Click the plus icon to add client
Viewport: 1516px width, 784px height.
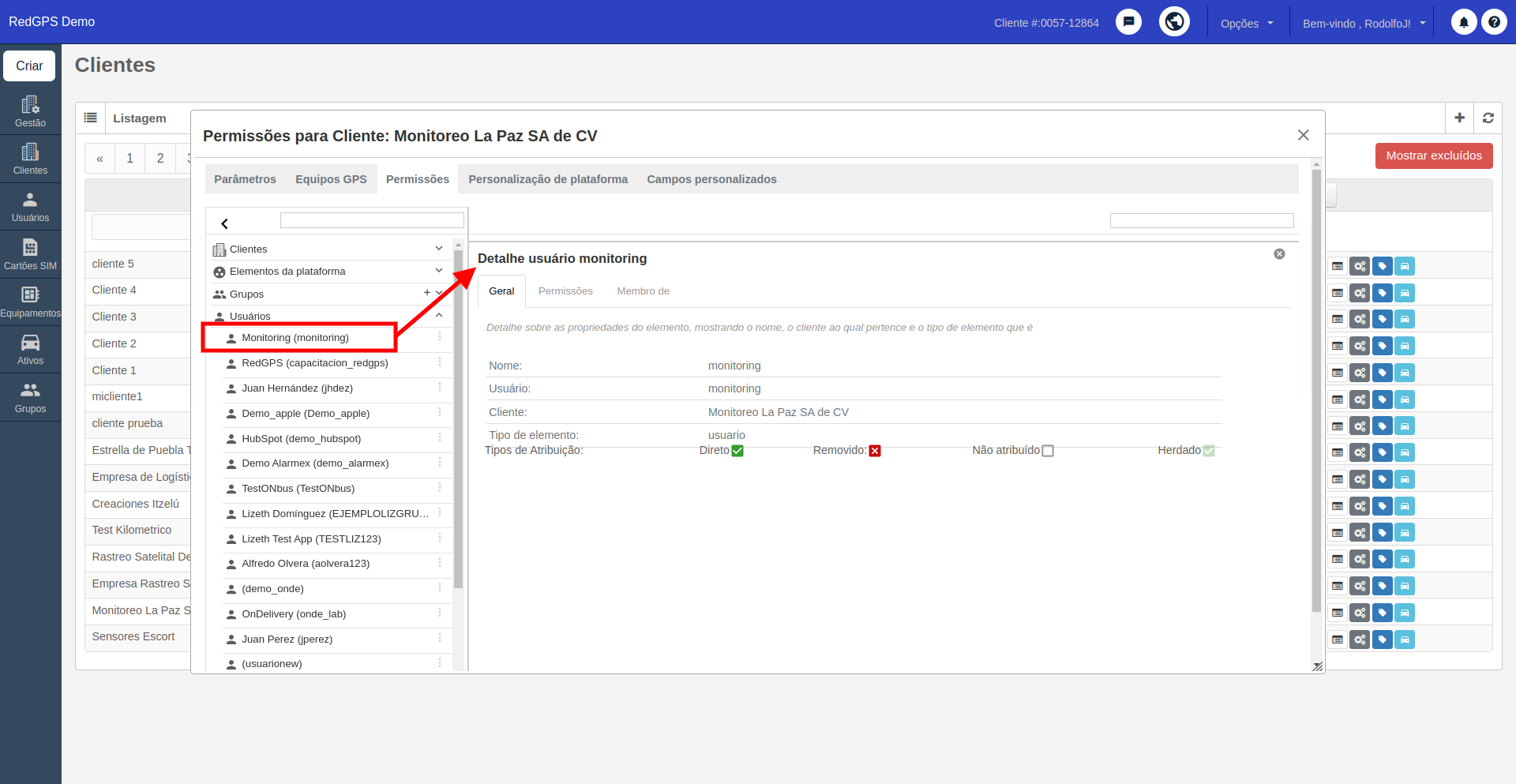[x=1459, y=118]
